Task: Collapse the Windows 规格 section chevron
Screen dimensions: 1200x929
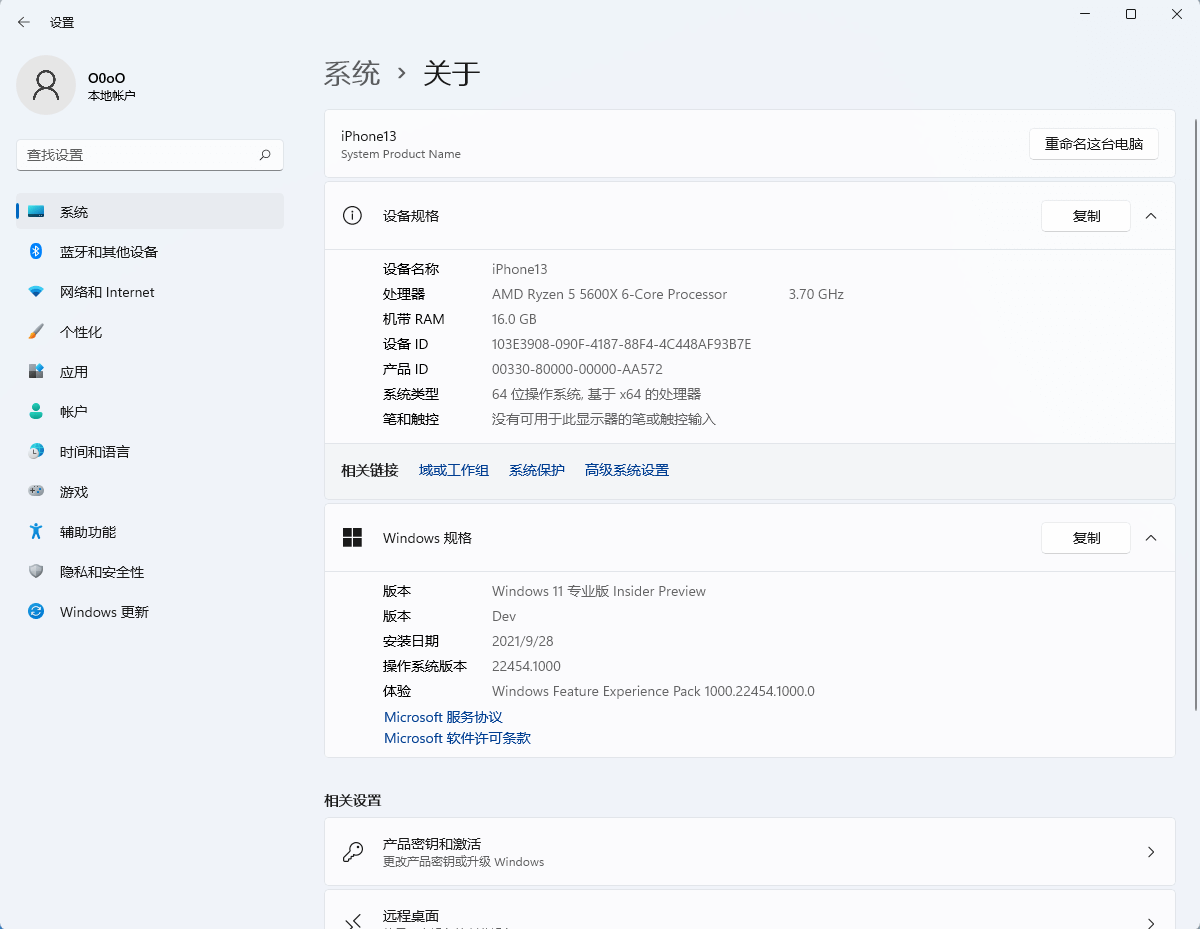Action: pos(1150,537)
